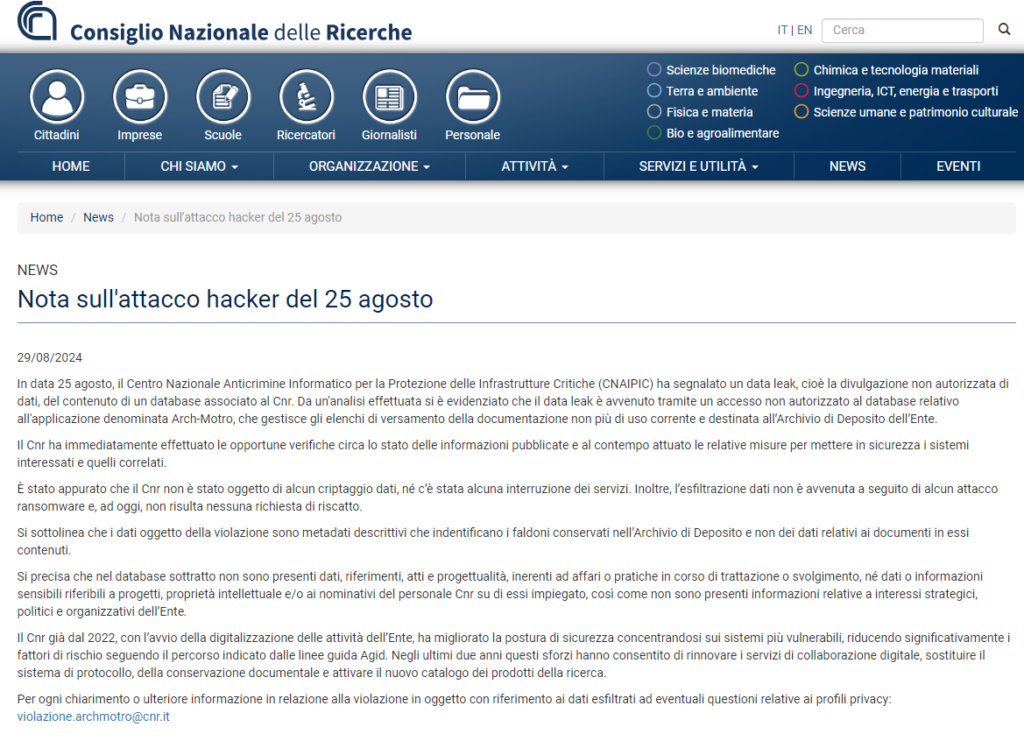The image size is (1024, 741).
Task: Open the HOME menu item
Action: 71,166
